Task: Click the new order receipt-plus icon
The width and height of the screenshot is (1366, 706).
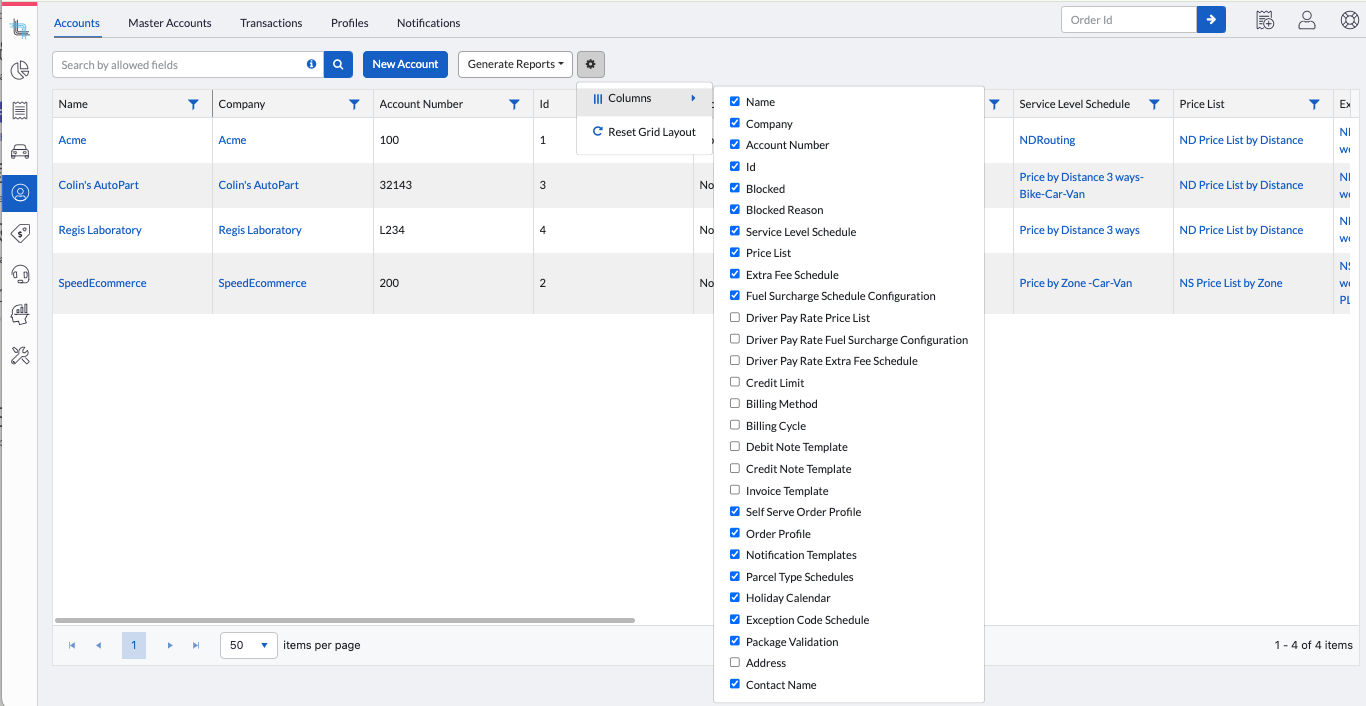Action: click(1265, 20)
